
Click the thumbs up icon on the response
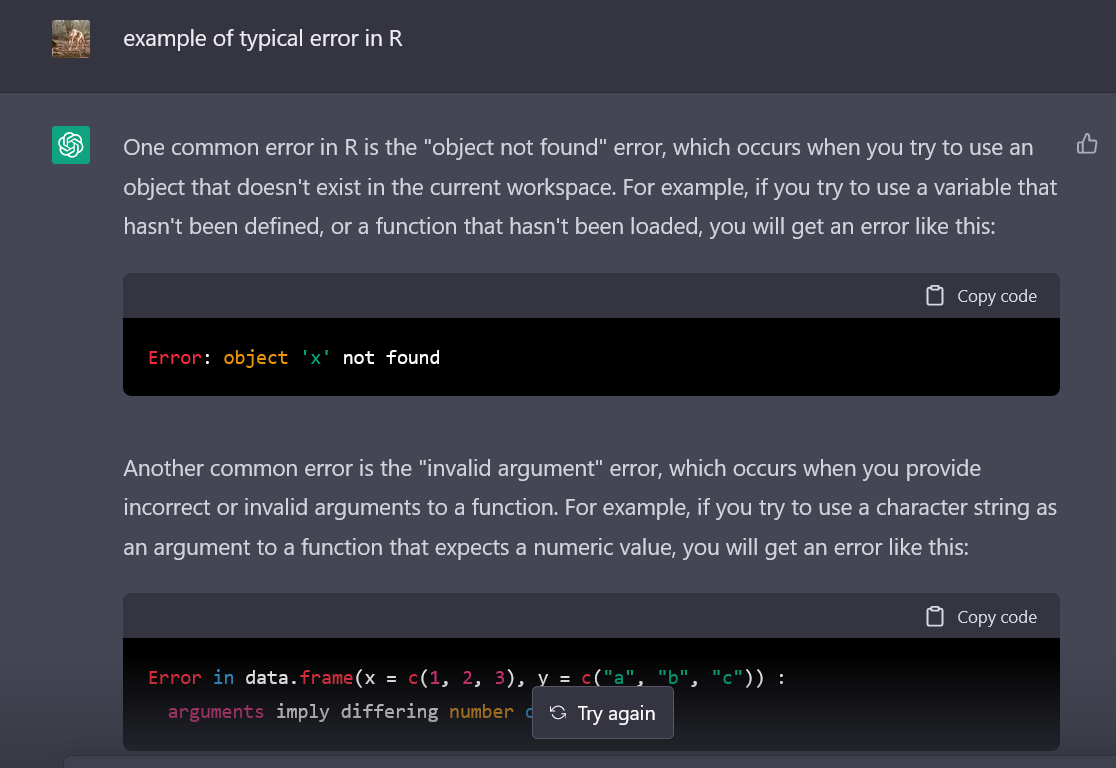[x=1087, y=145]
